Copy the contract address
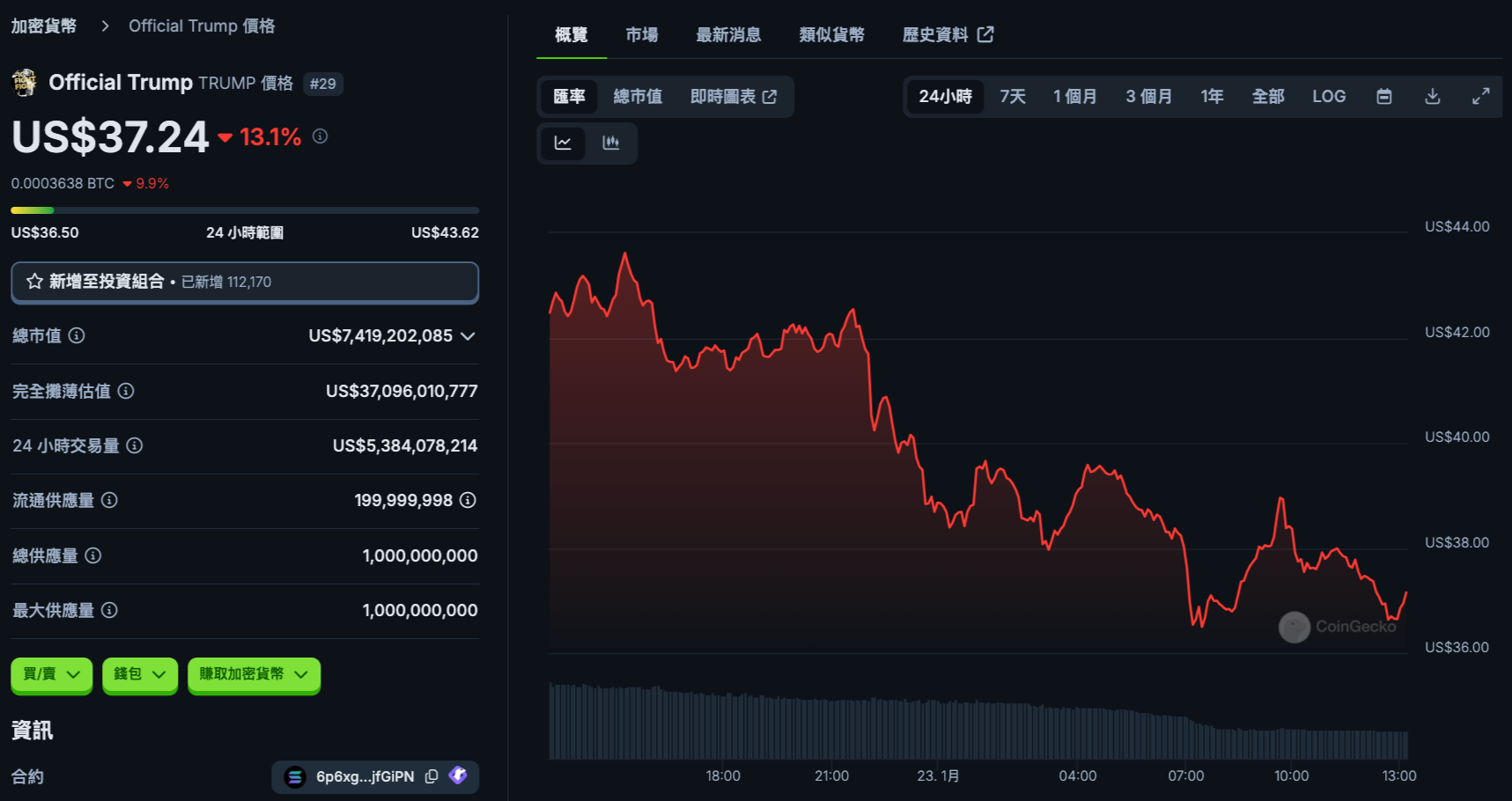This screenshot has width=1512, height=801. tap(431, 776)
